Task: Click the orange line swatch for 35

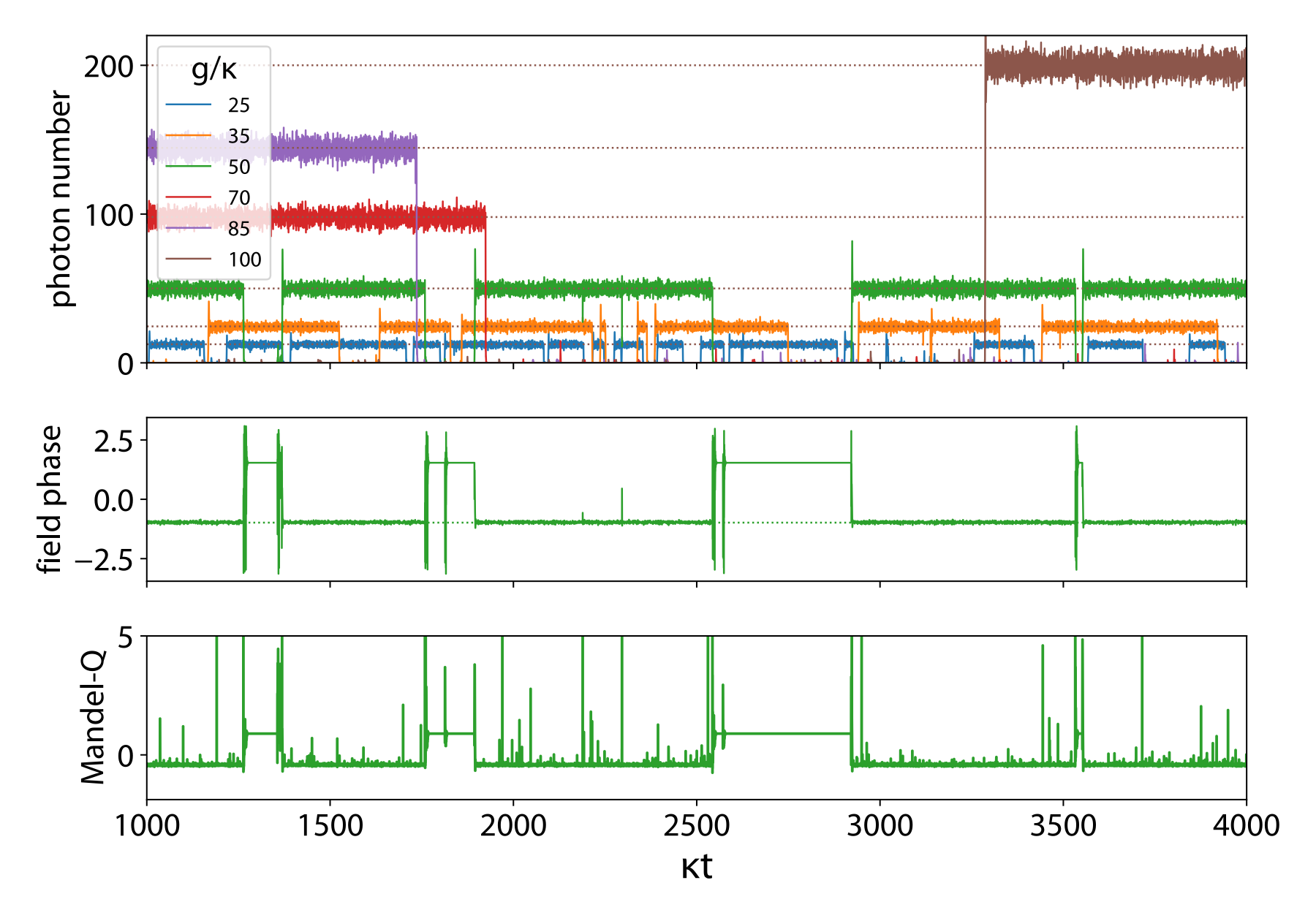Action: (189, 136)
